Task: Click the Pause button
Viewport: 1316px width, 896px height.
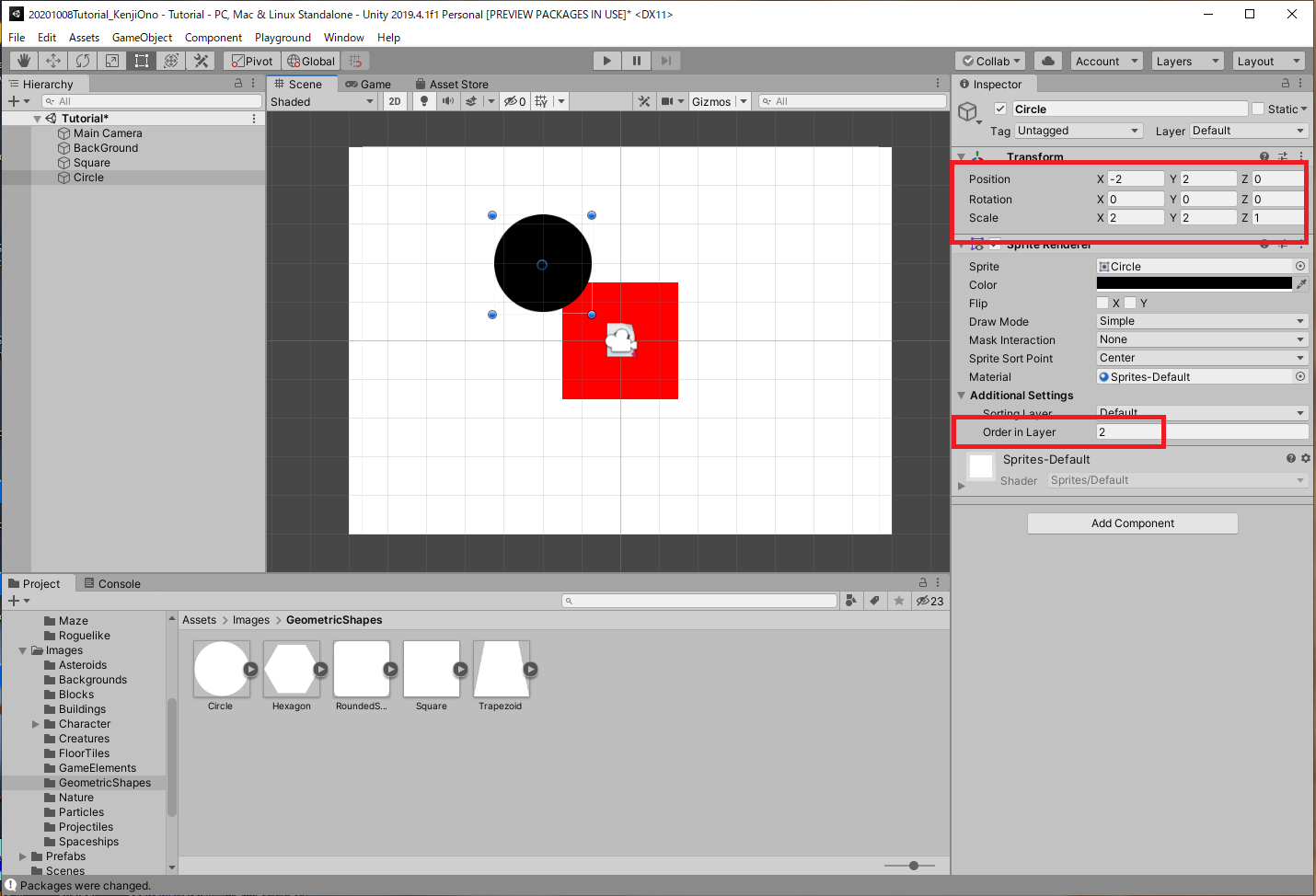Action: [x=636, y=61]
